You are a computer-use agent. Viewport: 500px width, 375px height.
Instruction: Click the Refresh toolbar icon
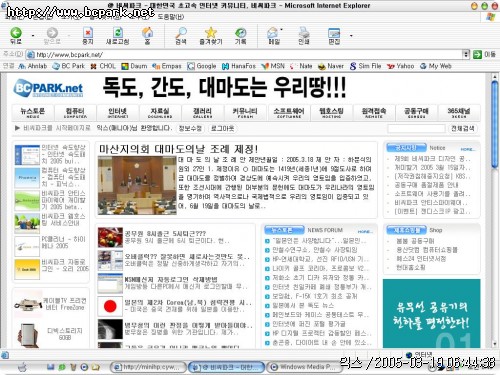[x=118, y=33]
